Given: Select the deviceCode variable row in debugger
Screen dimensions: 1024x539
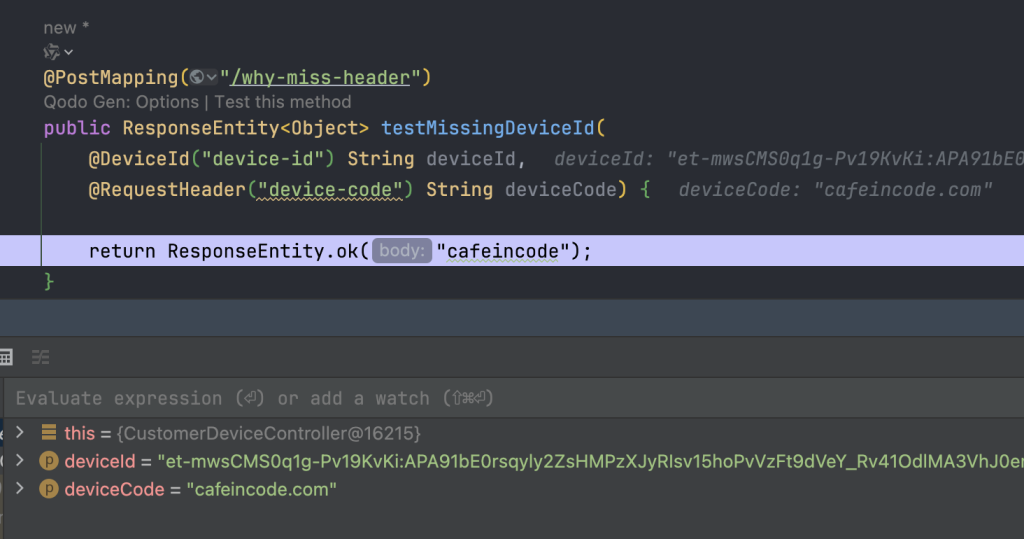Looking at the screenshot, I should (200, 489).
